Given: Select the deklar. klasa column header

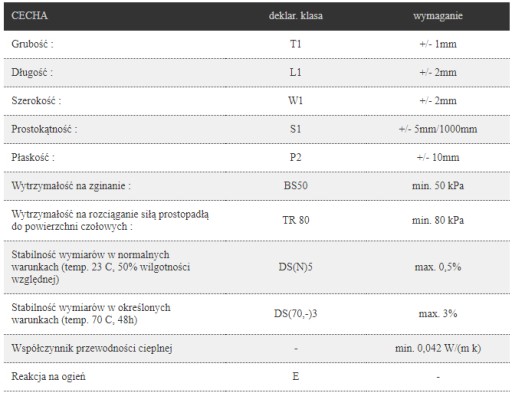Looking at the screenshot, I should tap(296, 16).
